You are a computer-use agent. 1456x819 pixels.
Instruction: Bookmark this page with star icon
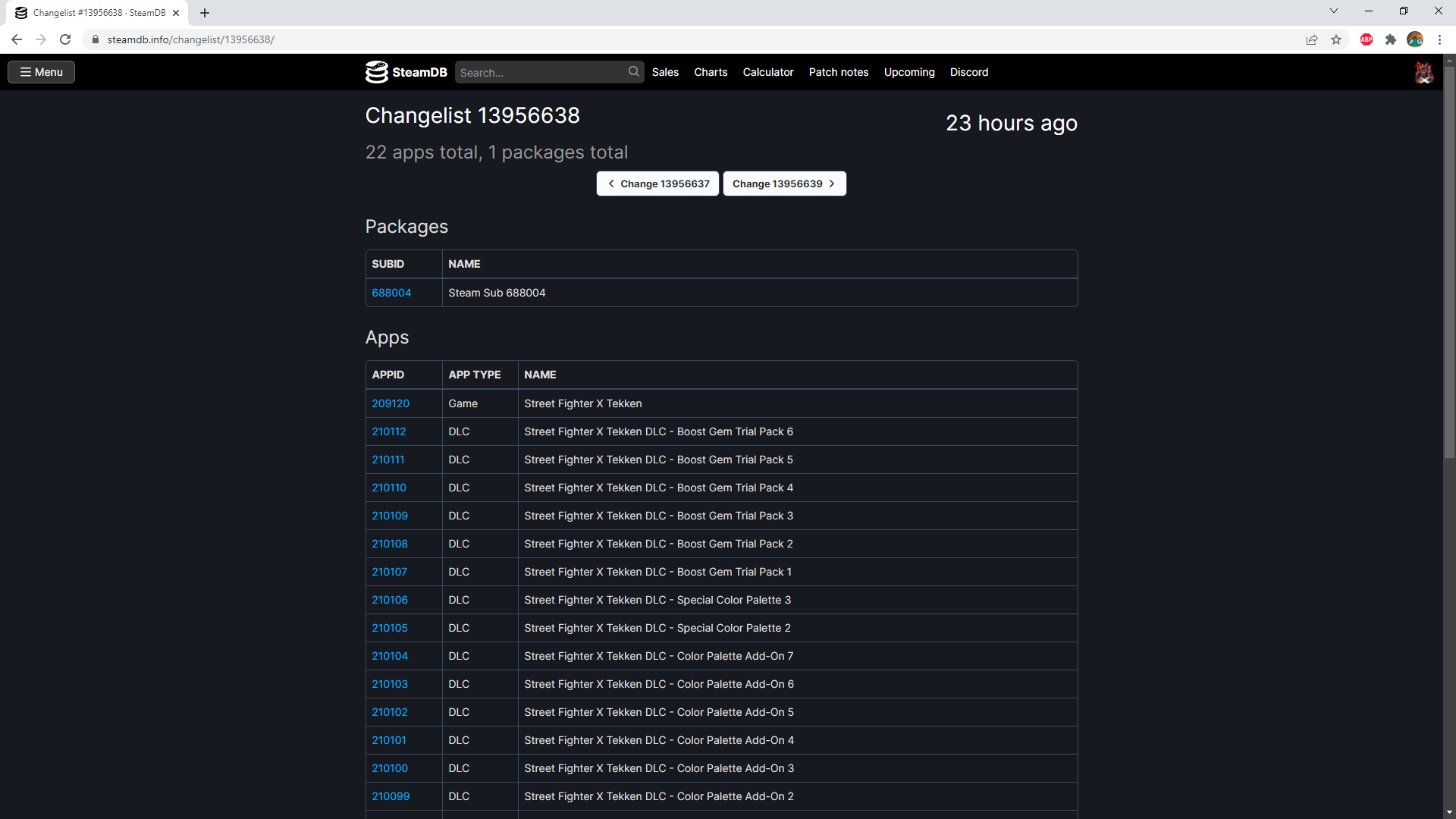pos(1336,39)
